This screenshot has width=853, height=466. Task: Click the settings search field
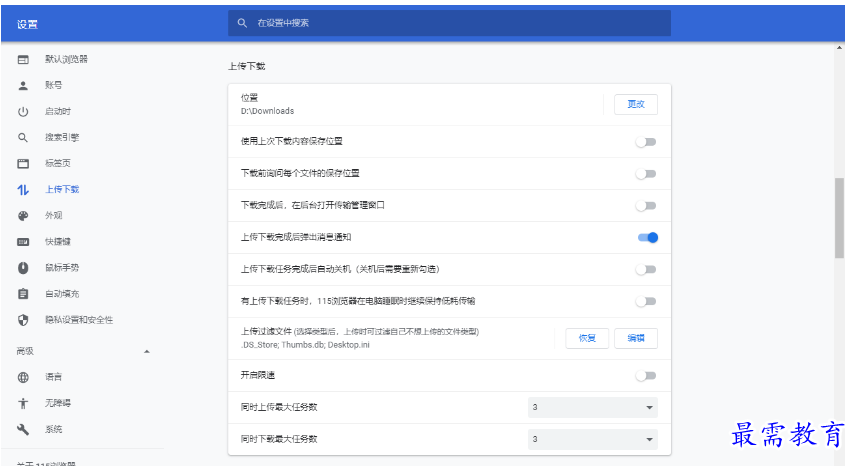[x=449, y=23]
